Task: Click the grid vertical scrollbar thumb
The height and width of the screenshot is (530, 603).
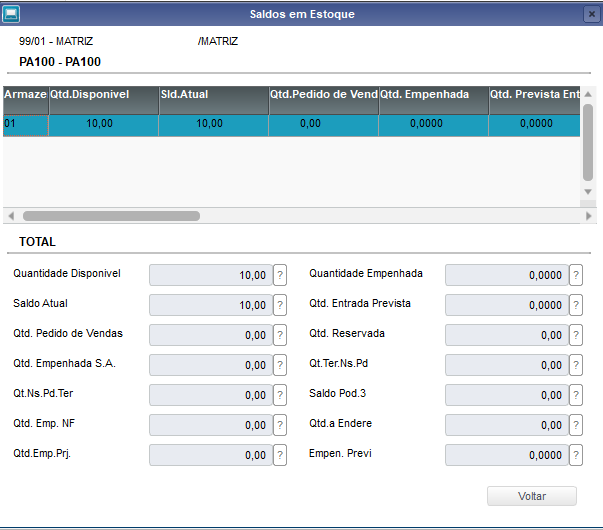Action: (588, 142)
